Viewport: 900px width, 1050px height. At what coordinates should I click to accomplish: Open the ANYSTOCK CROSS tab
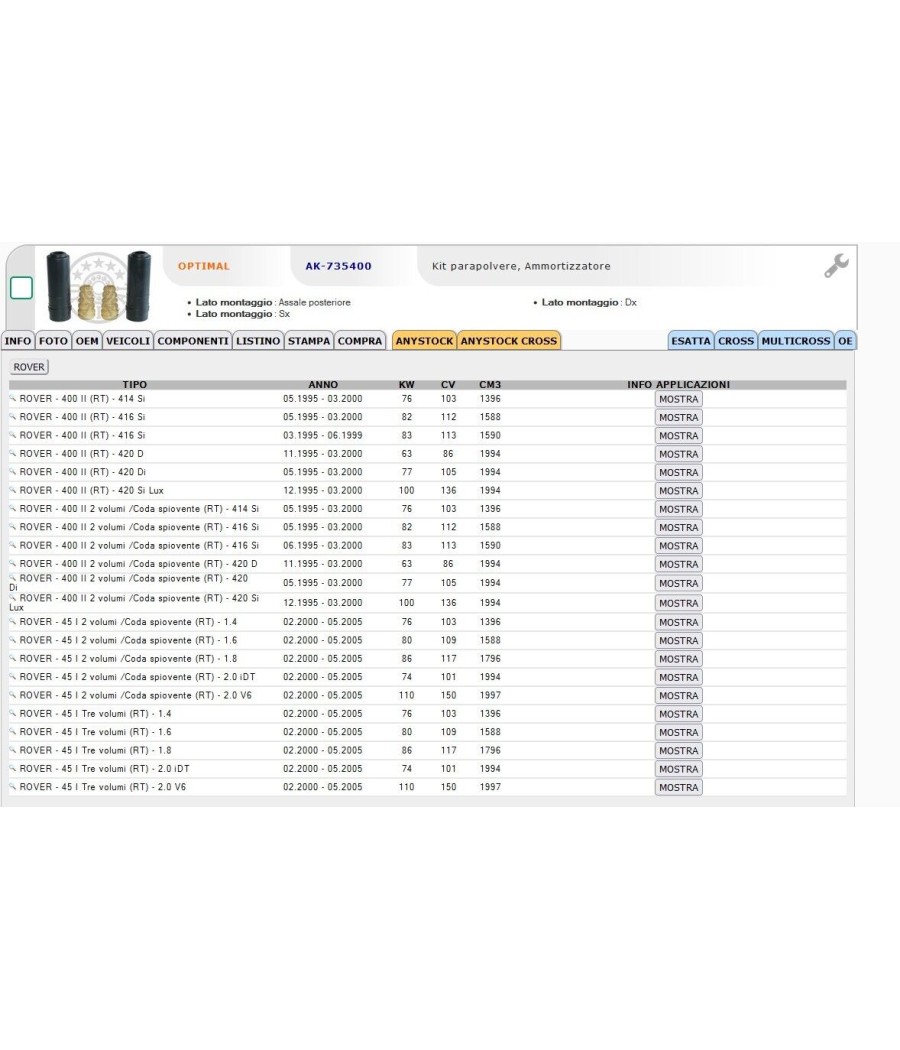click(x=509, y=341)
